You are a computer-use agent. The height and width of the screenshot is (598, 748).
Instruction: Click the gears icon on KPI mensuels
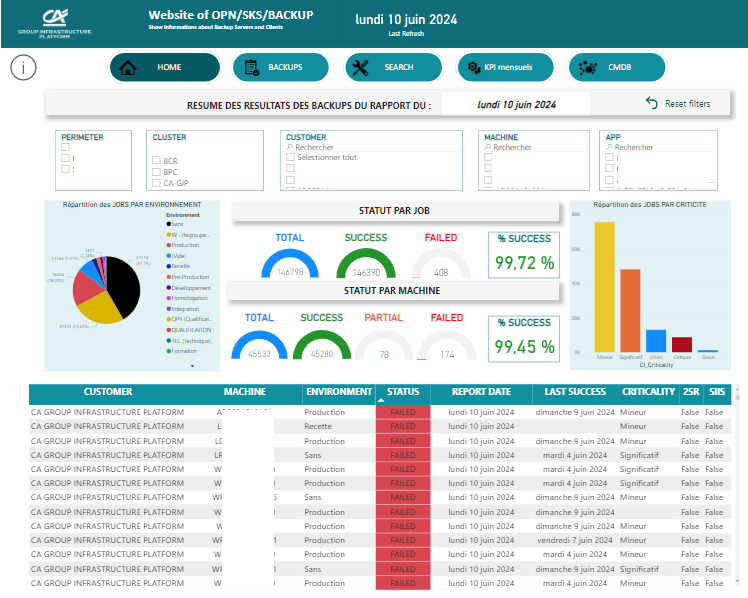[474, 68]
